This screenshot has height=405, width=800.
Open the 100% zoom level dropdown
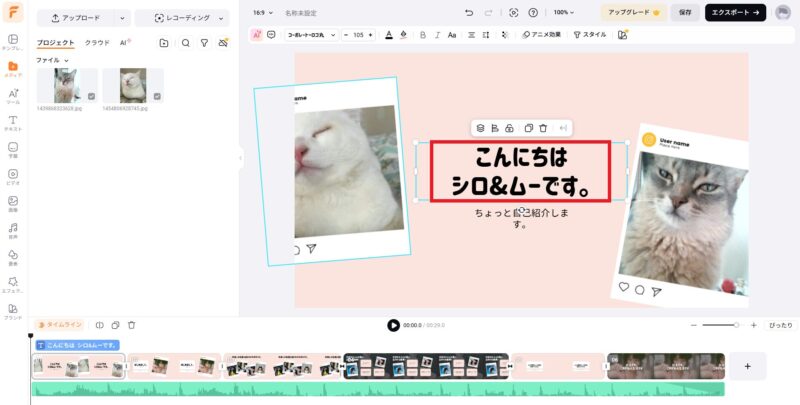point(565,13)
